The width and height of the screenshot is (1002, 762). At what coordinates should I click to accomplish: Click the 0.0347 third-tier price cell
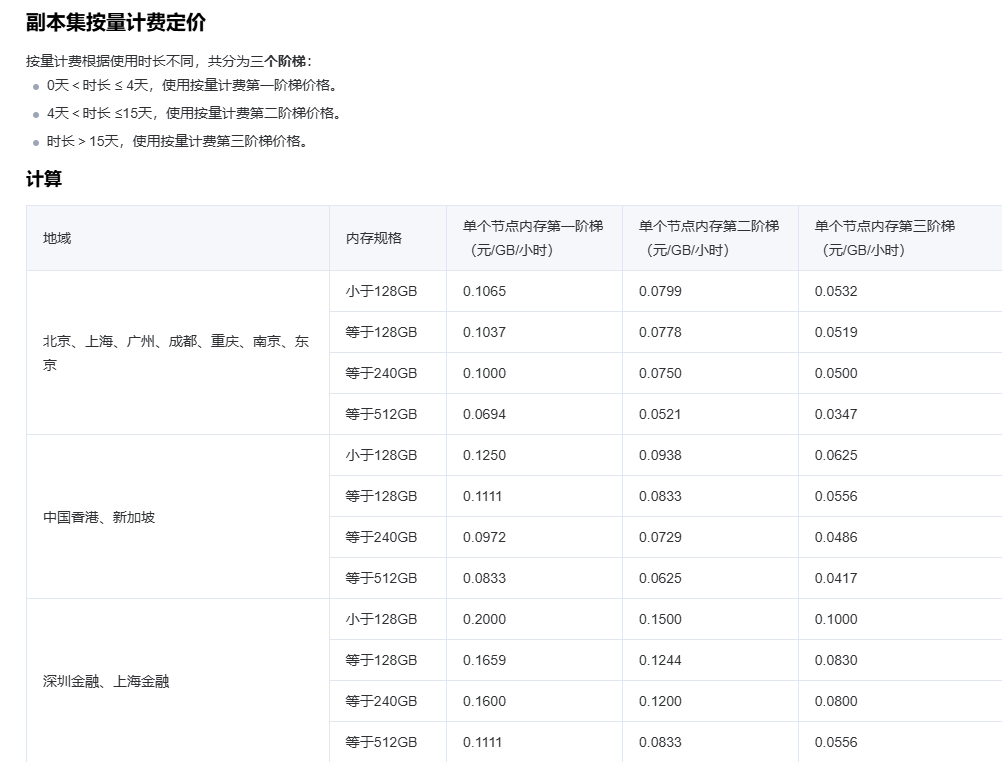pyautogui.click(x=836, y=414)
